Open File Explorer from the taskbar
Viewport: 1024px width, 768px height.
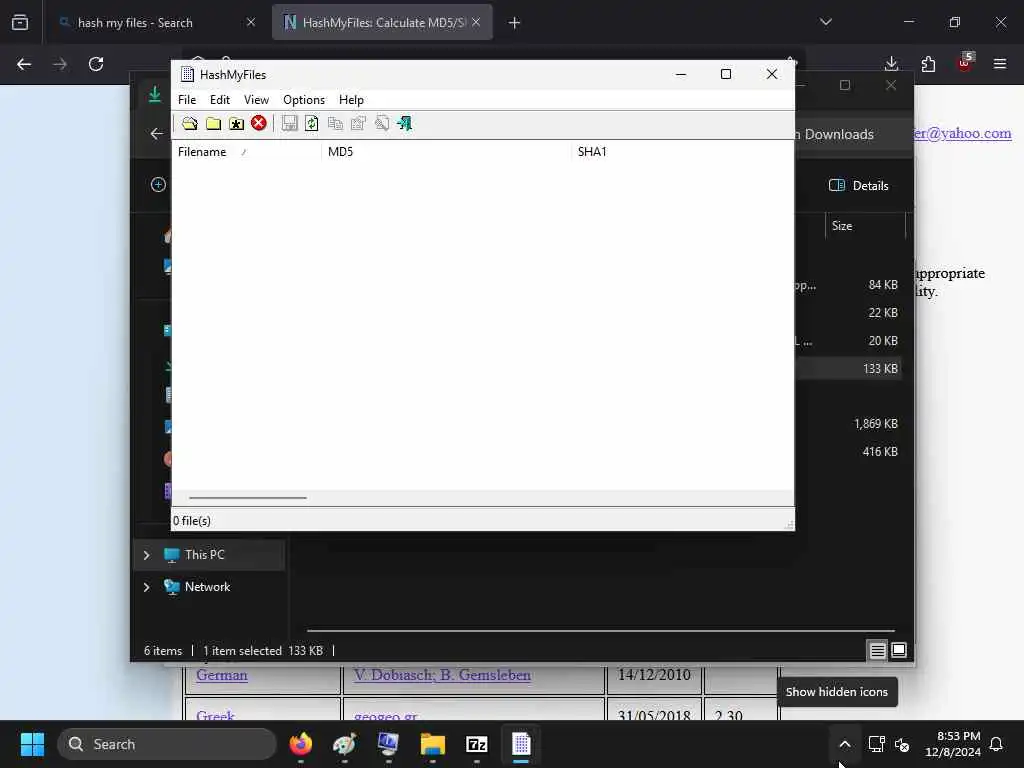pos(432,744)
